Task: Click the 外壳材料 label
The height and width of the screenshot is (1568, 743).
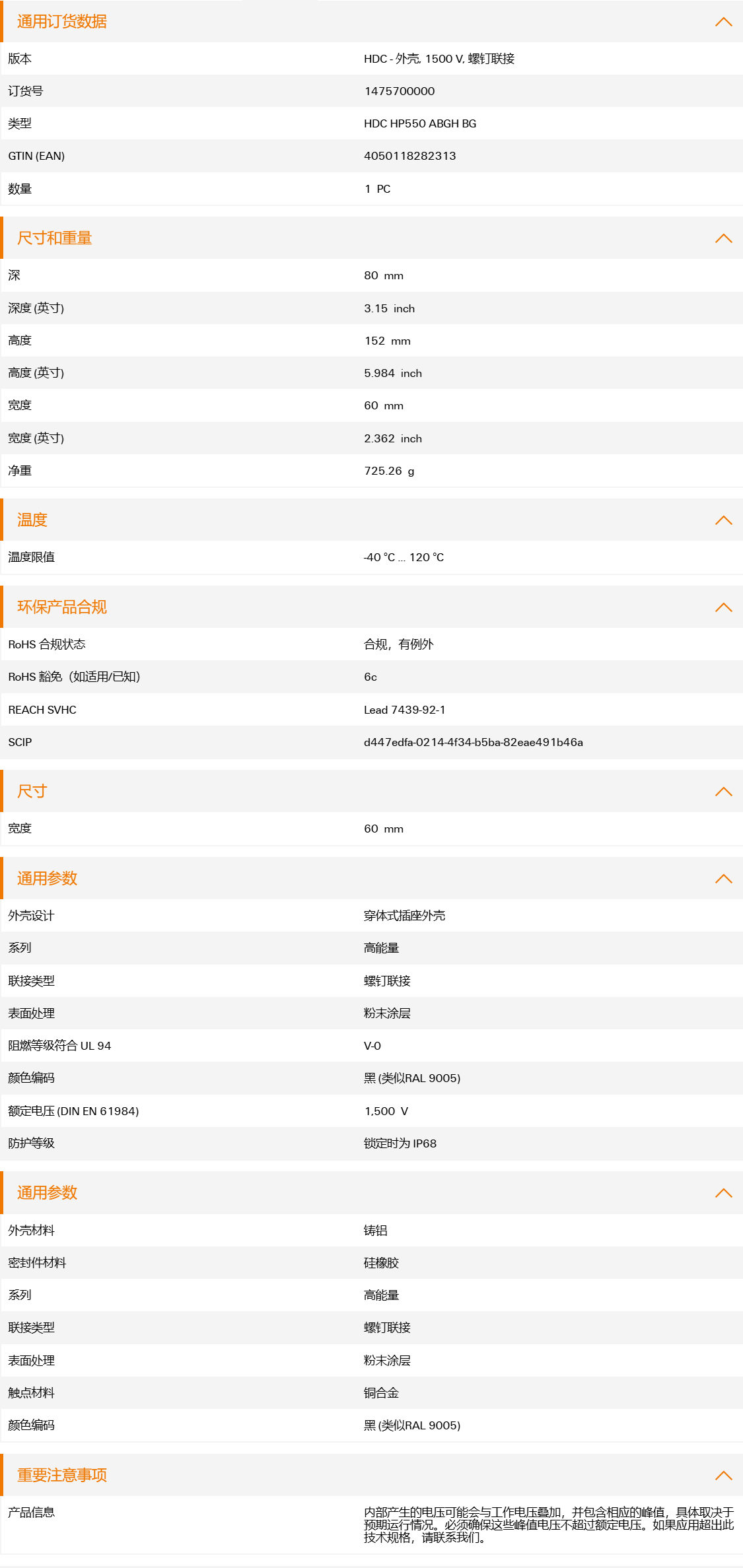Action: [32, 1231]
